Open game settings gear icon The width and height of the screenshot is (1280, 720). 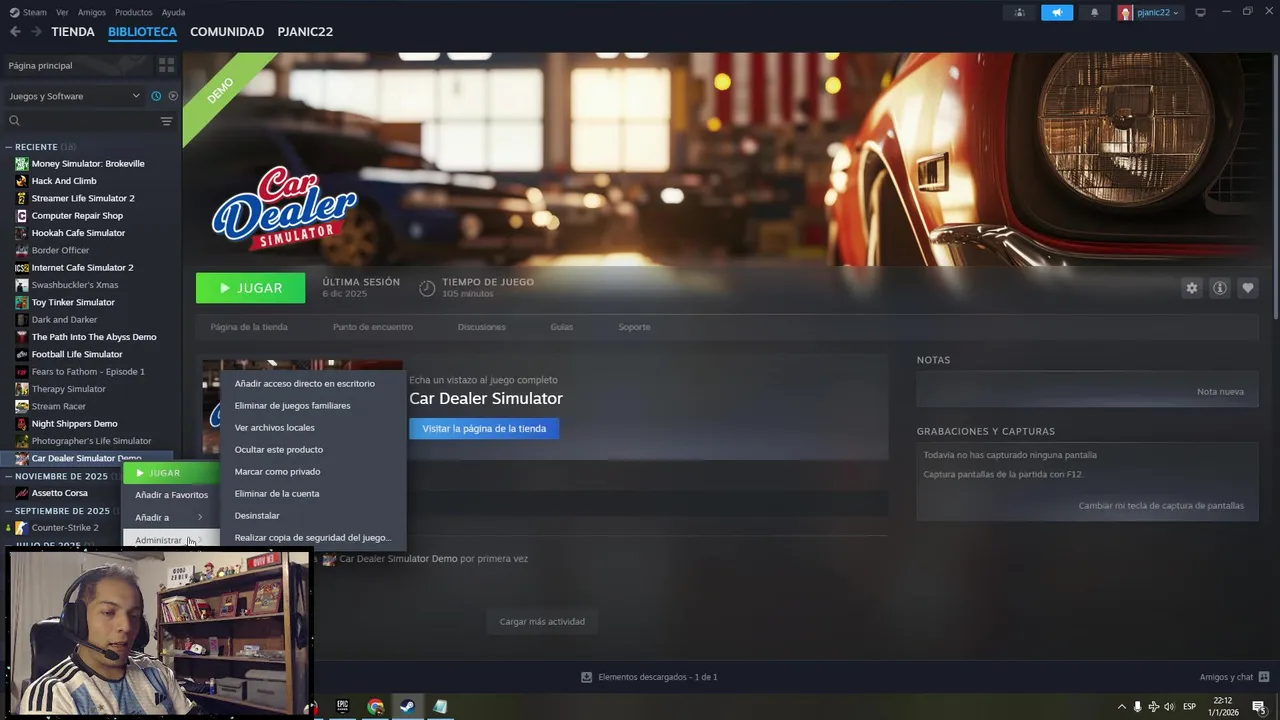tap(1191, 288)
